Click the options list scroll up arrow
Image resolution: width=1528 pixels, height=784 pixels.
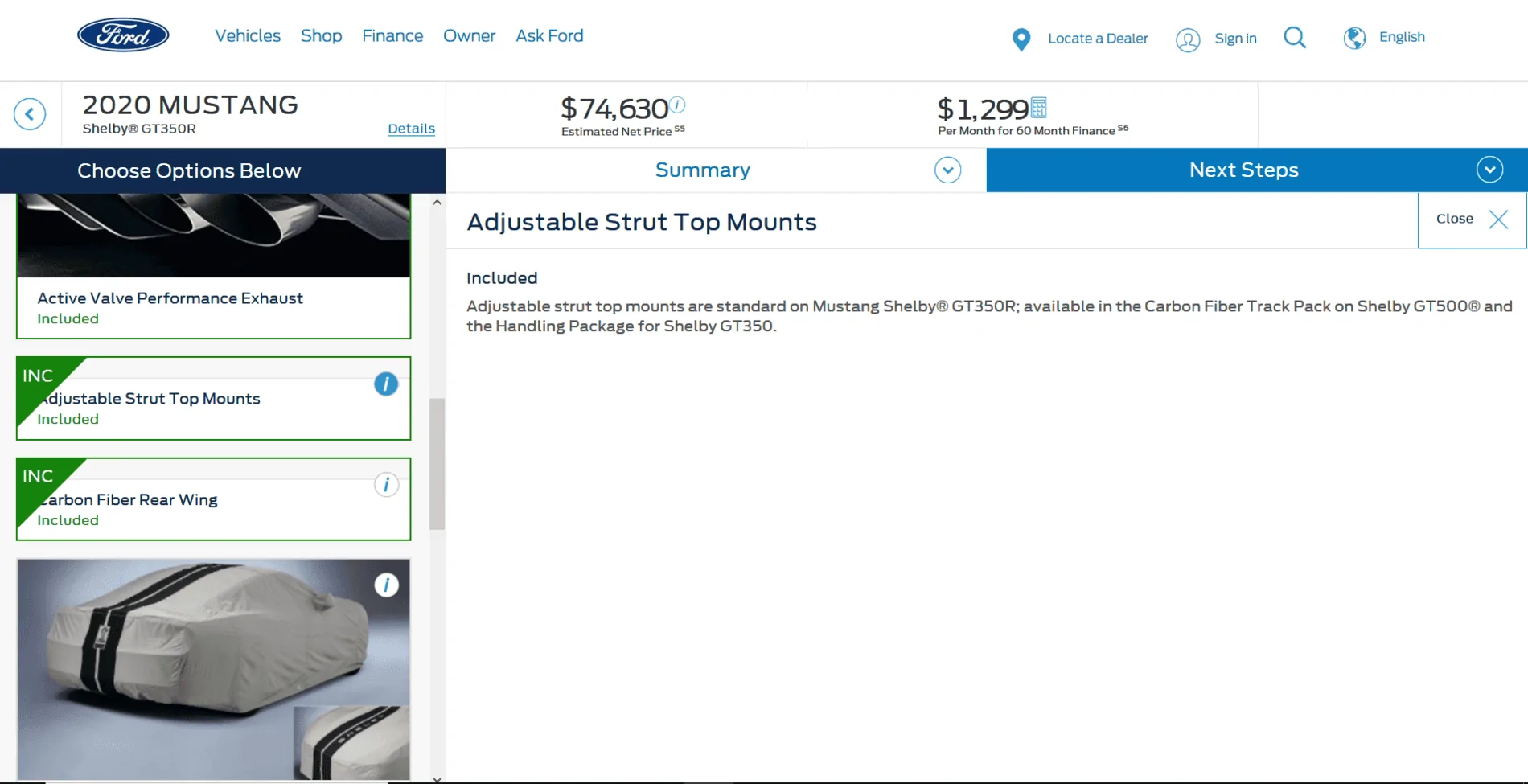click(x=437, y=203)
